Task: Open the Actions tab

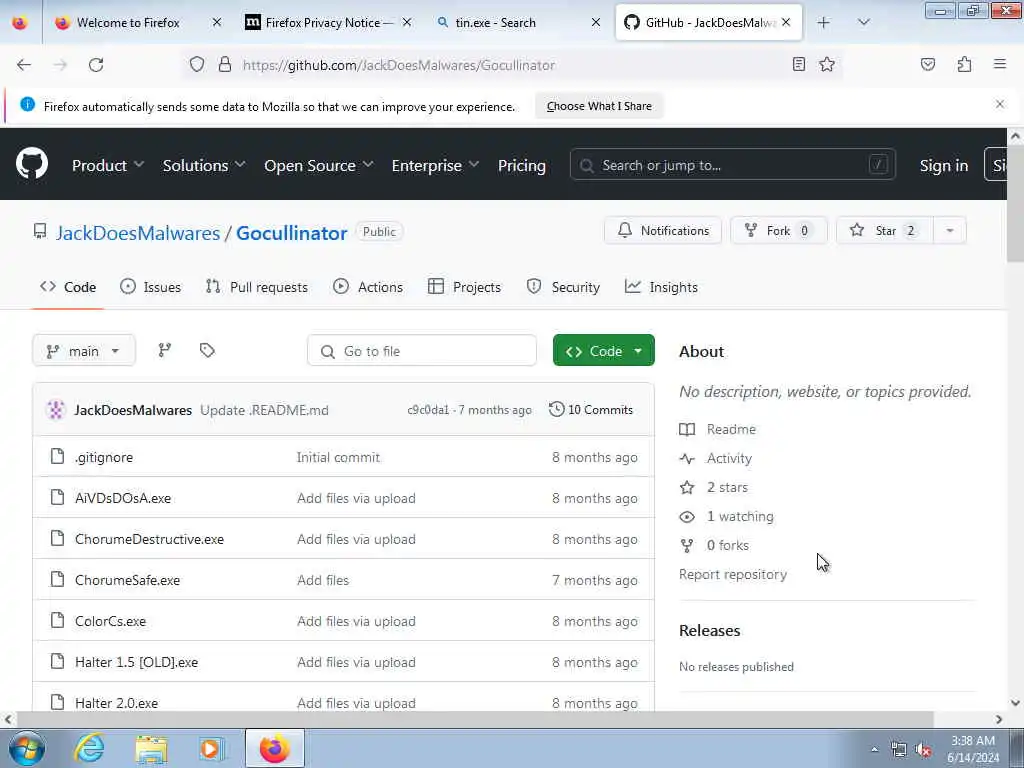Action: (x=368, y=287)
